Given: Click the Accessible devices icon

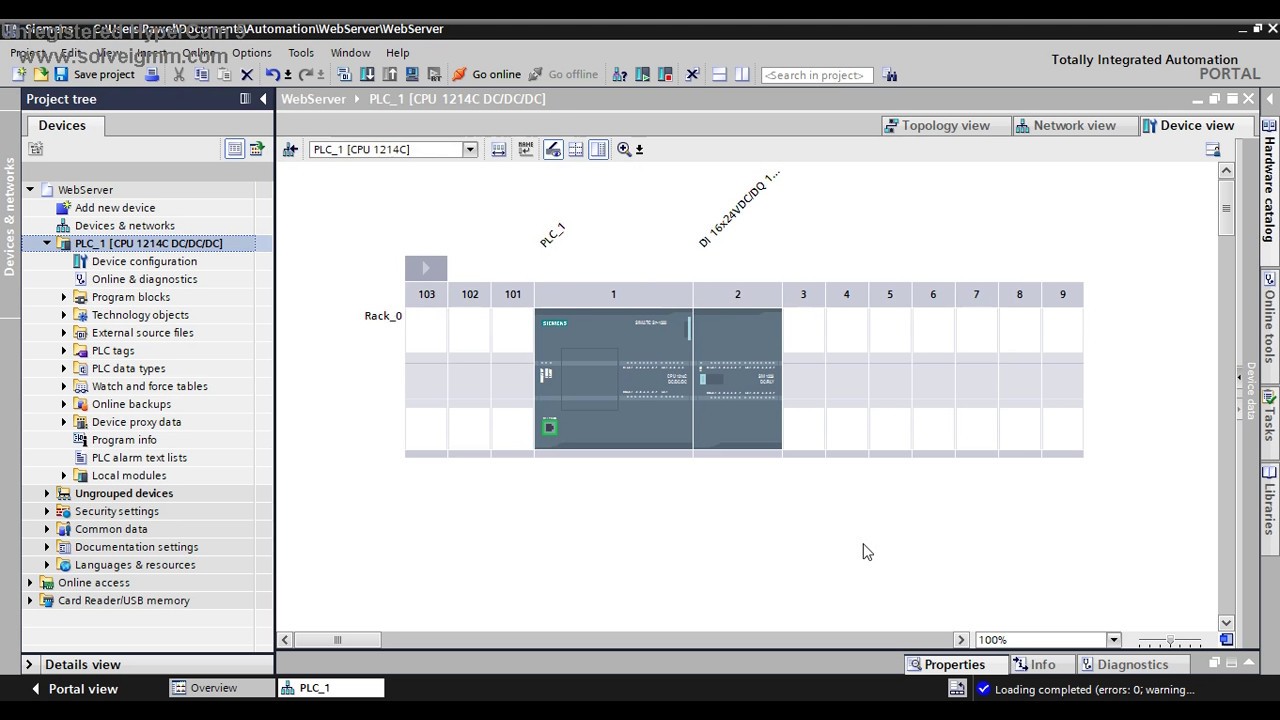Looking at the screenshot, I should click(x=620, y=74).
